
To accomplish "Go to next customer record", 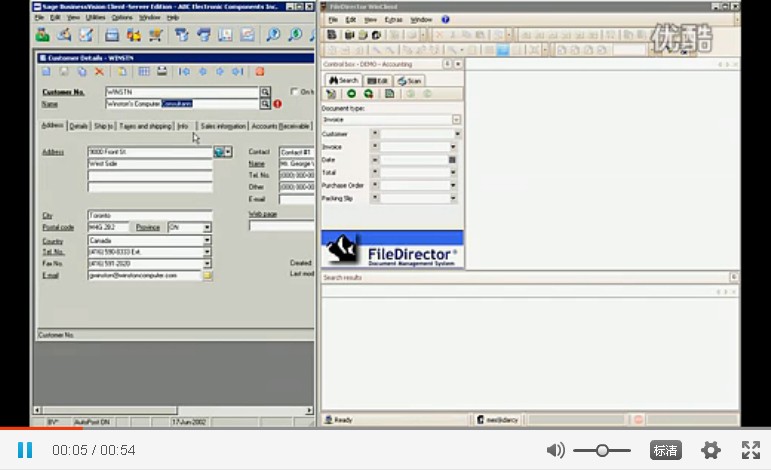I will [220, 72].
